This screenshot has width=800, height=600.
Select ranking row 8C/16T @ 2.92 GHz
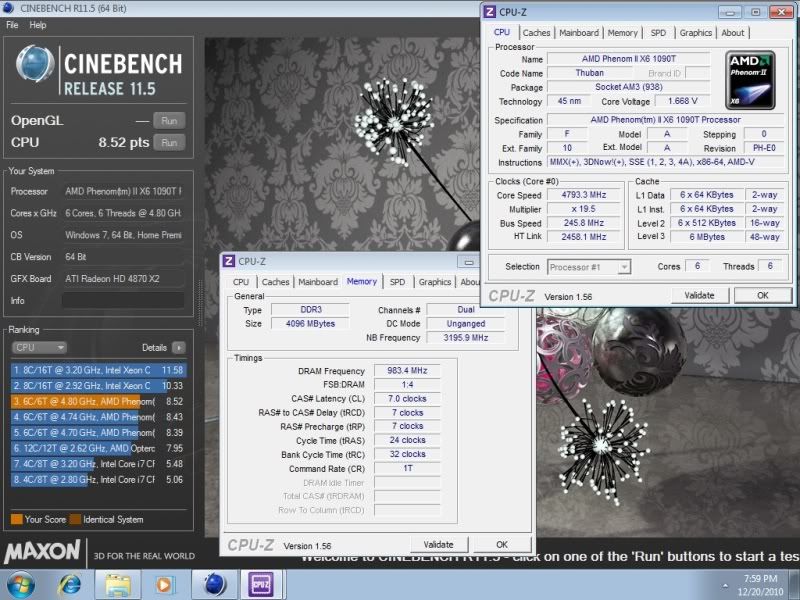(97, 386)
